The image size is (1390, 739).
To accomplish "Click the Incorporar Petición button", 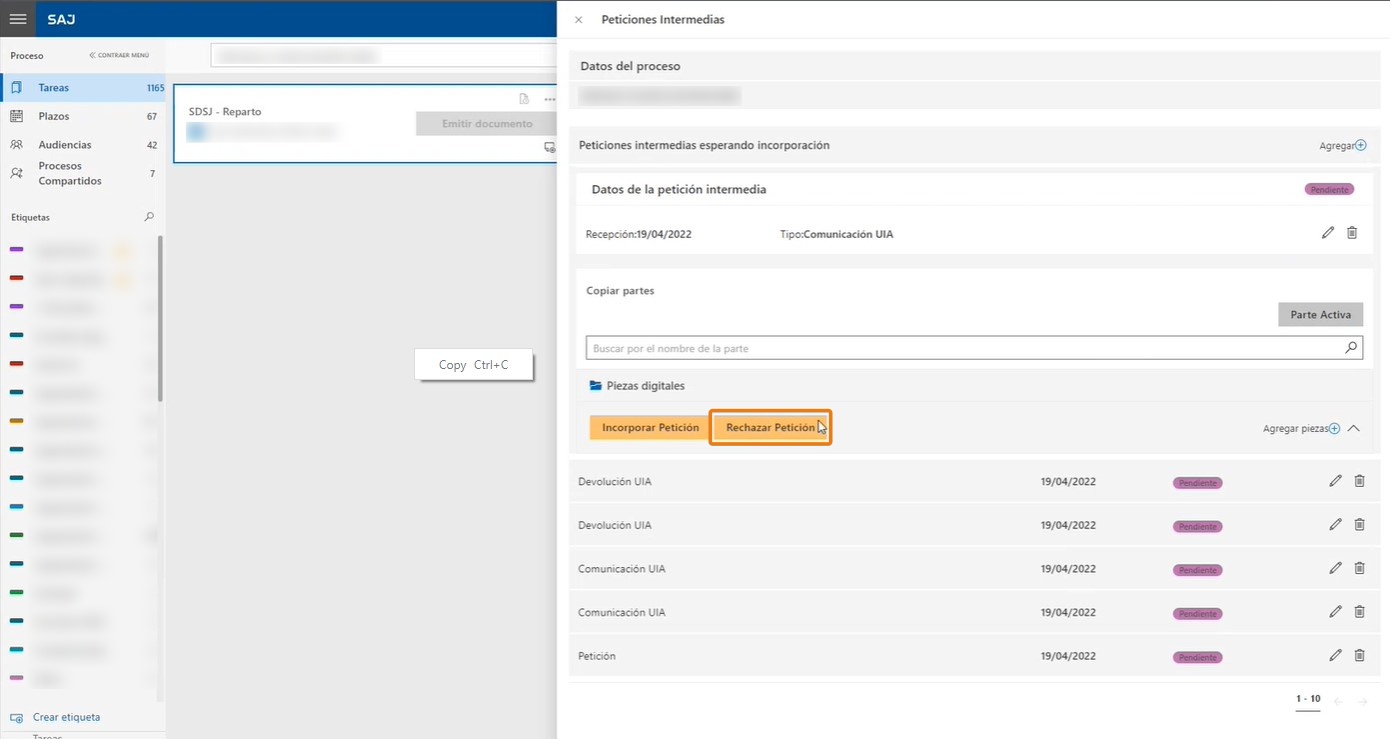I will (x=650, y=427).
